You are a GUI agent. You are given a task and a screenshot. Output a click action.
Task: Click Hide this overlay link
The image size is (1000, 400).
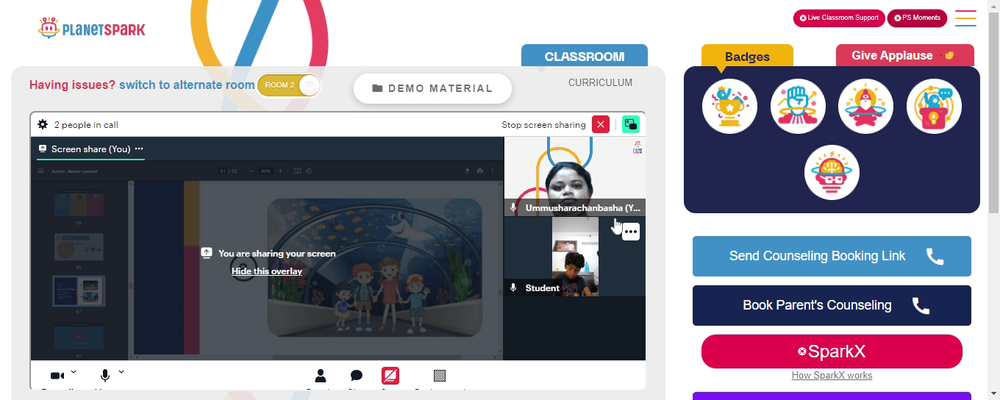(x=267, y=271)
